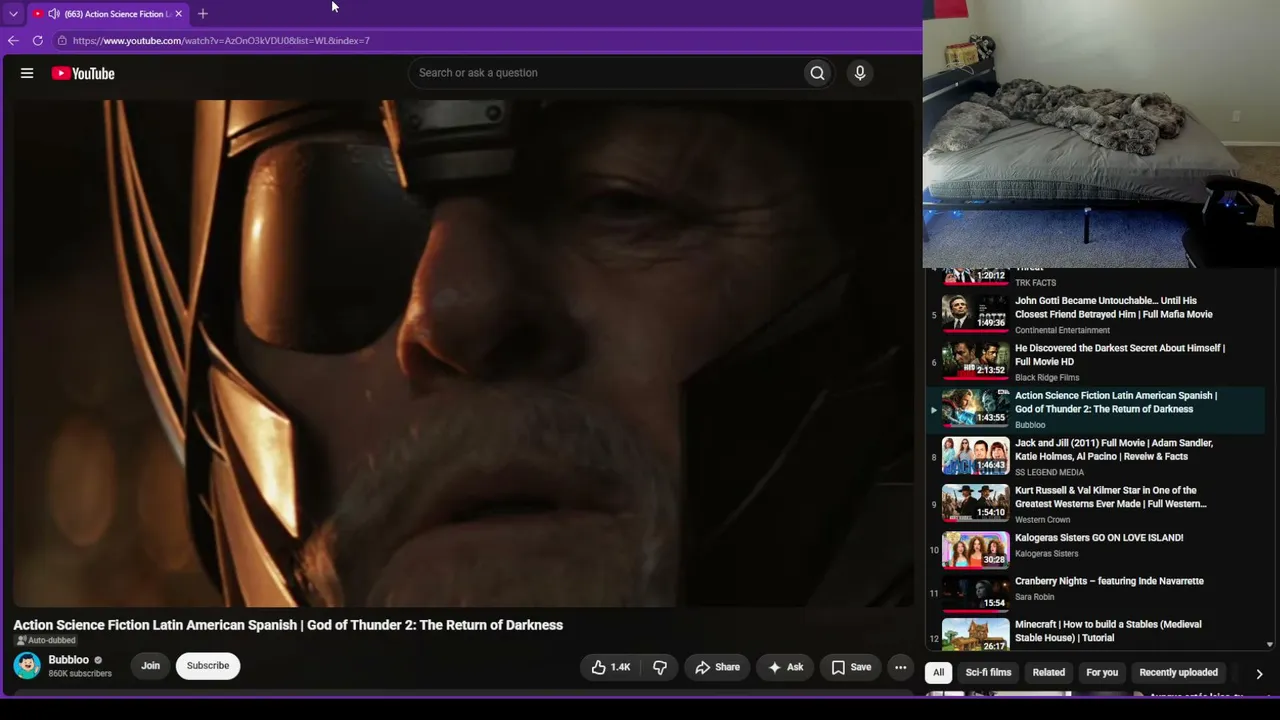
Task: Open the browser tab list chevron
Action: pyautogui.click(x=13, y=14)
